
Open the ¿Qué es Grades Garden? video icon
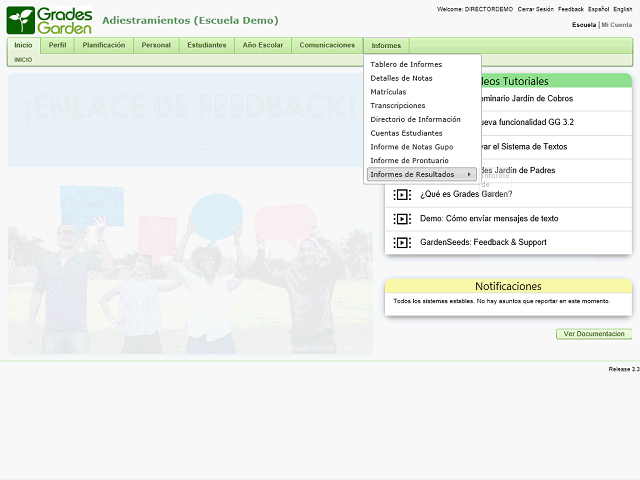point(402,195)
